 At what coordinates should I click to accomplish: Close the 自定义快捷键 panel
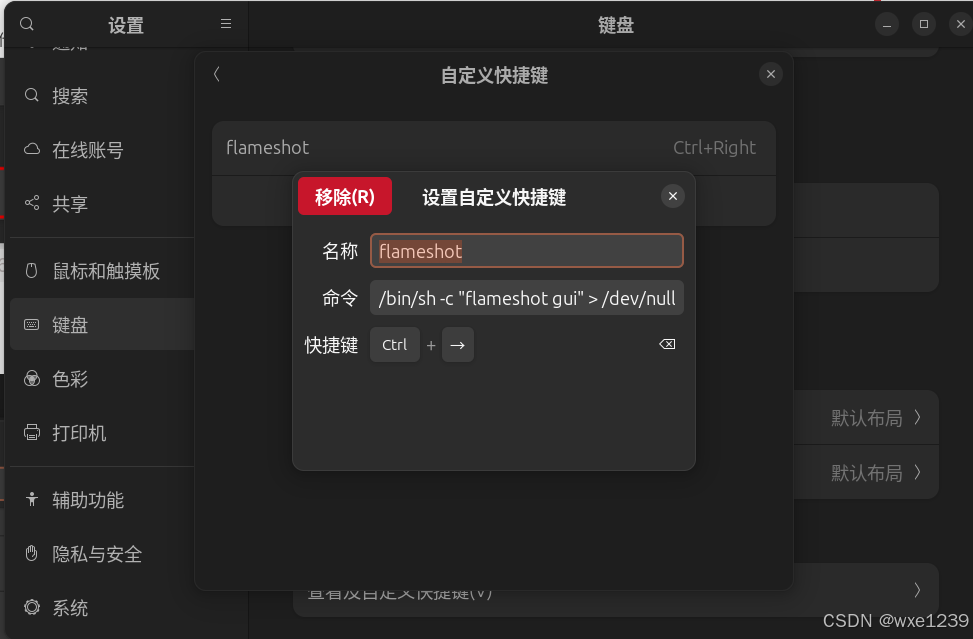[771, 74]
